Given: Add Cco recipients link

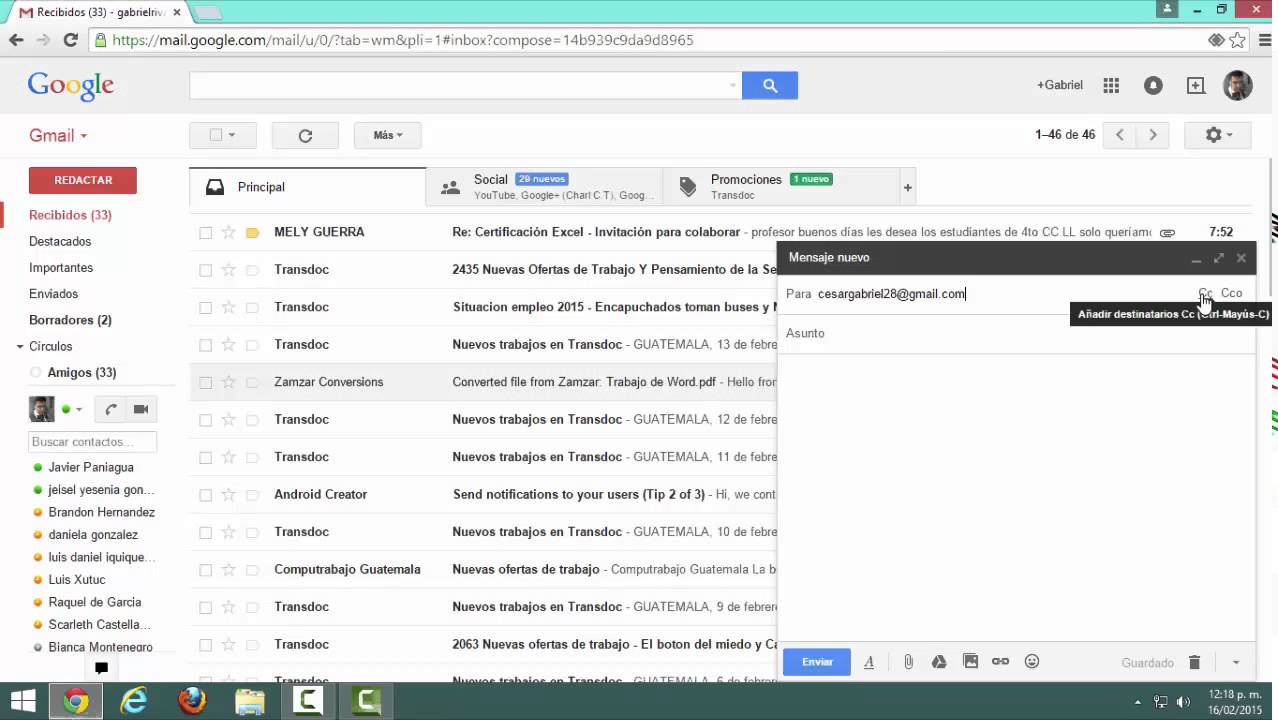Looking at the screenshot, I should (1231, 293).
